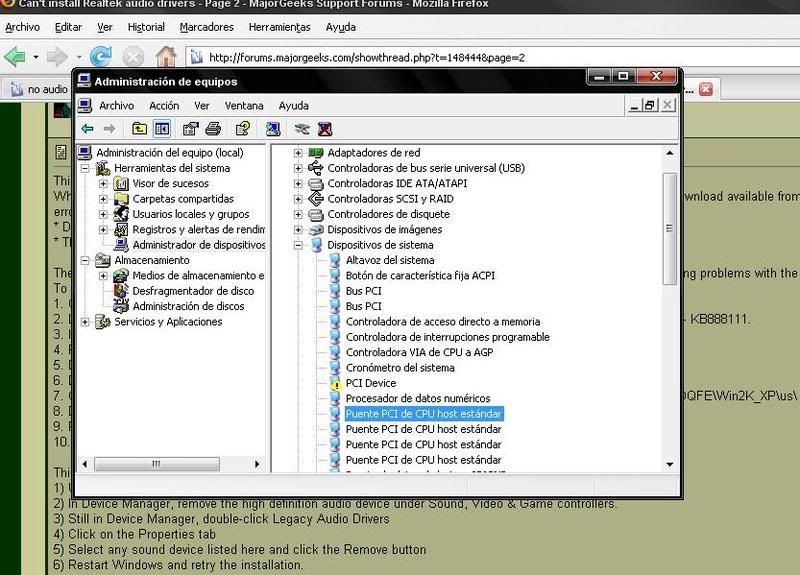
Task: Click the green Back arrow in MMC toolbar
Action: [87, 128]
